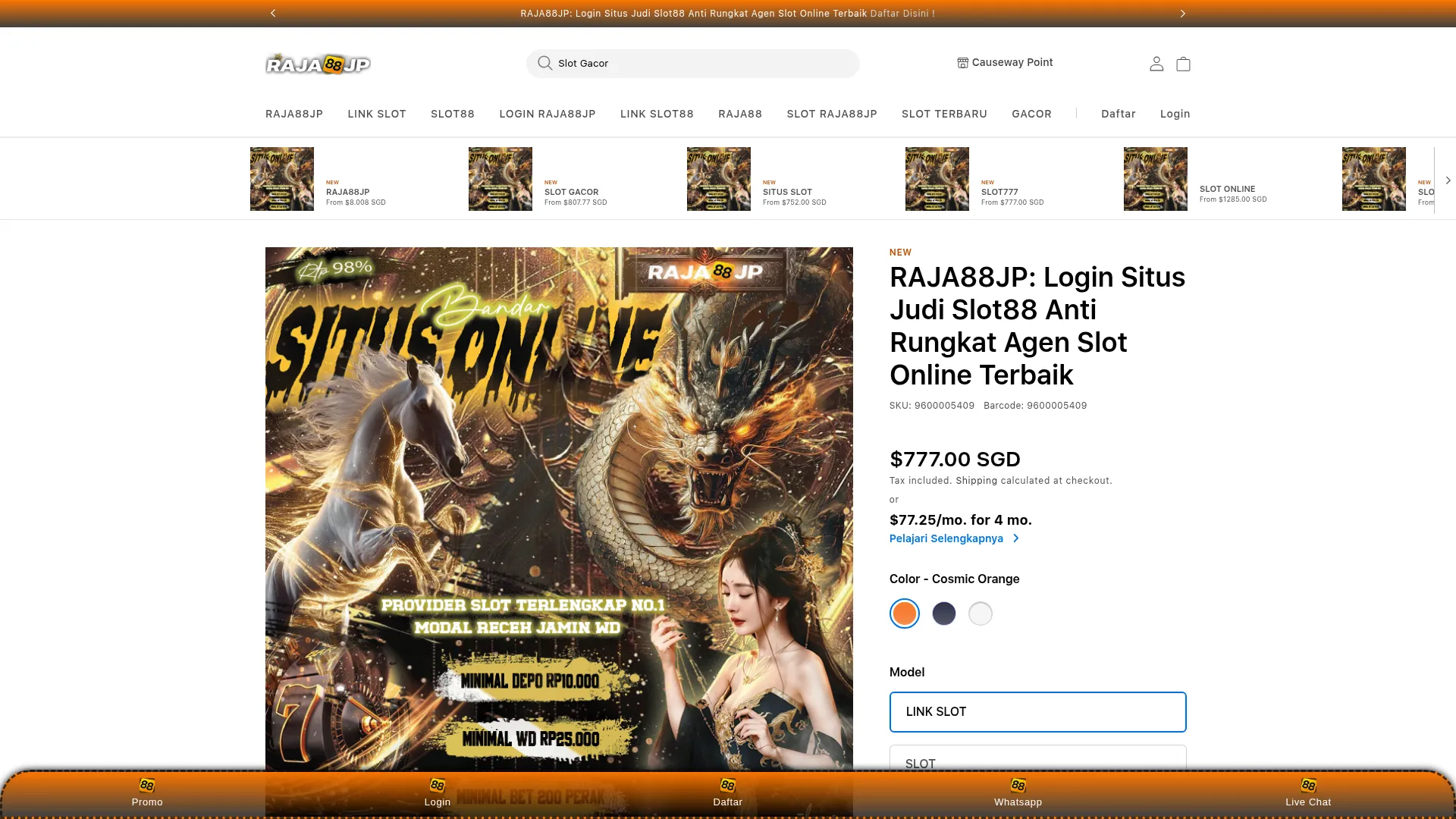This screenshot has width=1456, height=819.
Task: Select the dark navy color swatch
Action: pos(944,613)
